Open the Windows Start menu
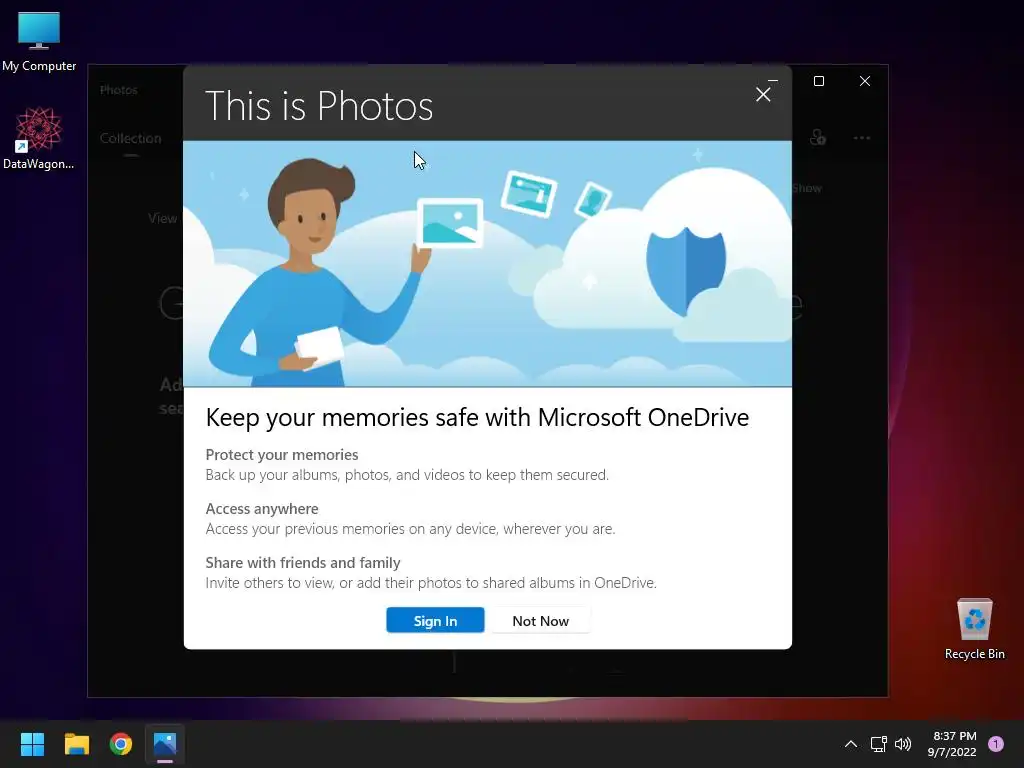 tap(32, 744)
